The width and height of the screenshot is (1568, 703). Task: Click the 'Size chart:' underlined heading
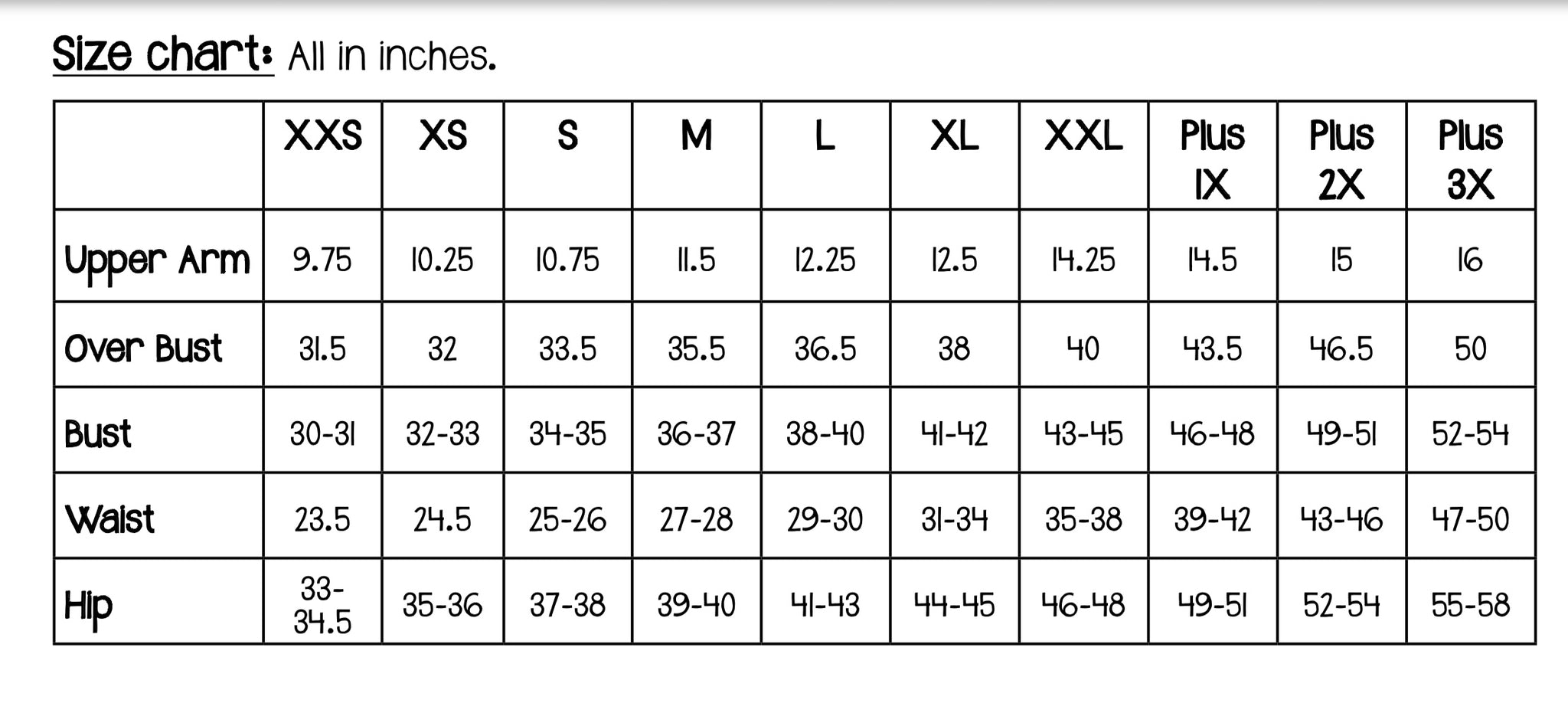point(162,54)
